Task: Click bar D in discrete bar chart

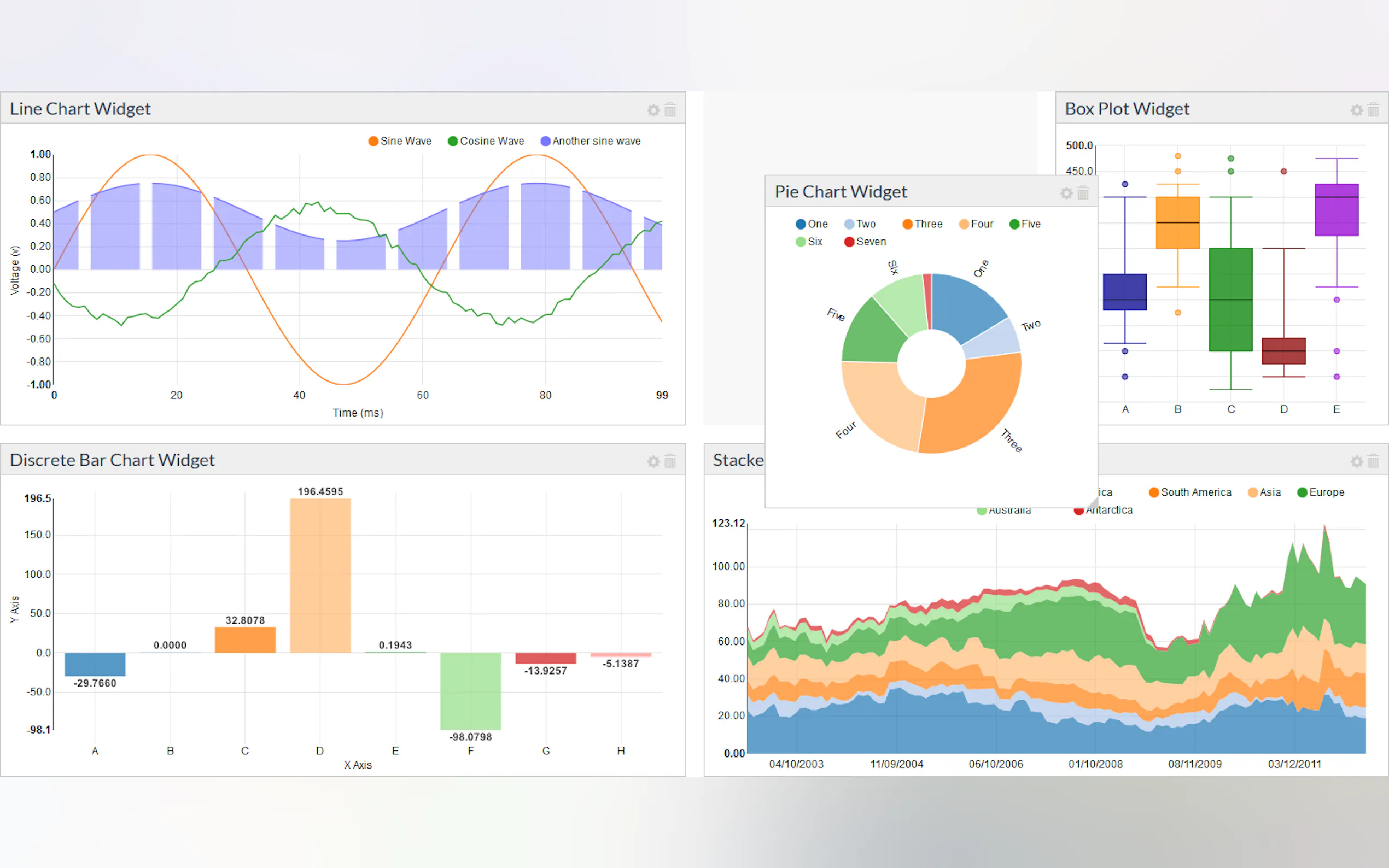Action: [320, 575]
